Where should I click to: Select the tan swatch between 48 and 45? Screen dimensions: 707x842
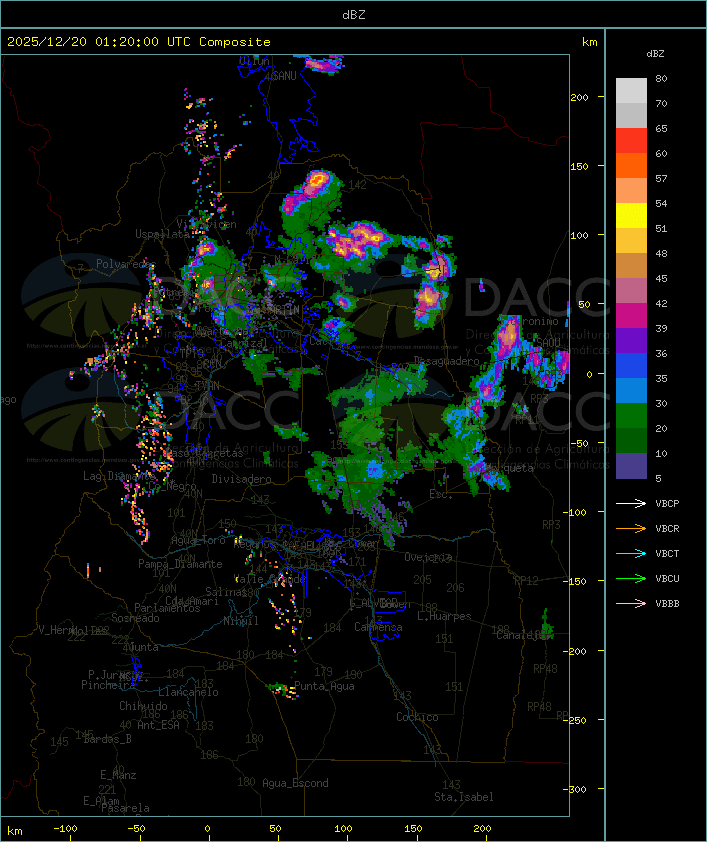click(631, 266)
